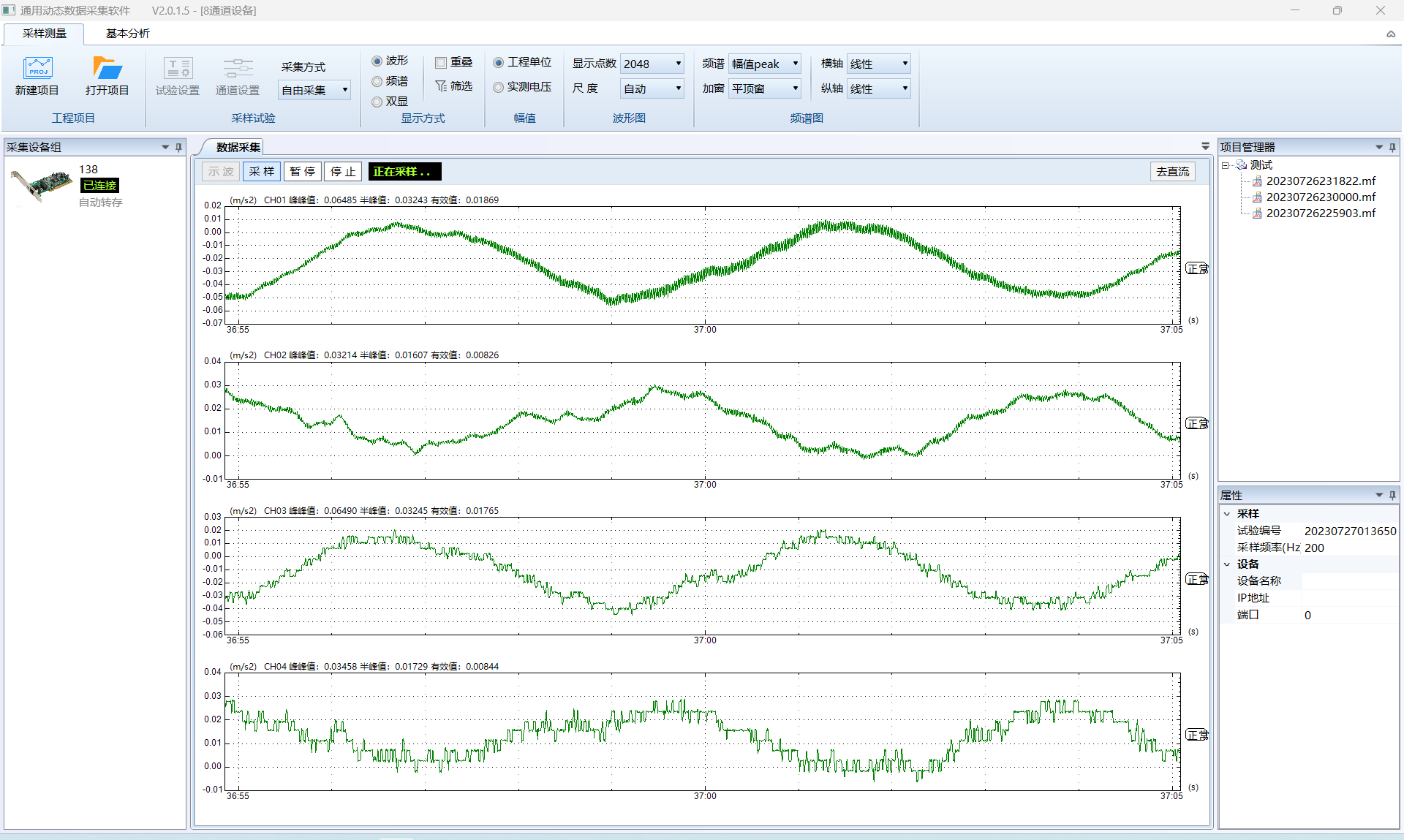This screenshot has height=840, width=1404.
Task: Select the Data Acquisition (数据采集) tab
Action: [x=238, y=147]
